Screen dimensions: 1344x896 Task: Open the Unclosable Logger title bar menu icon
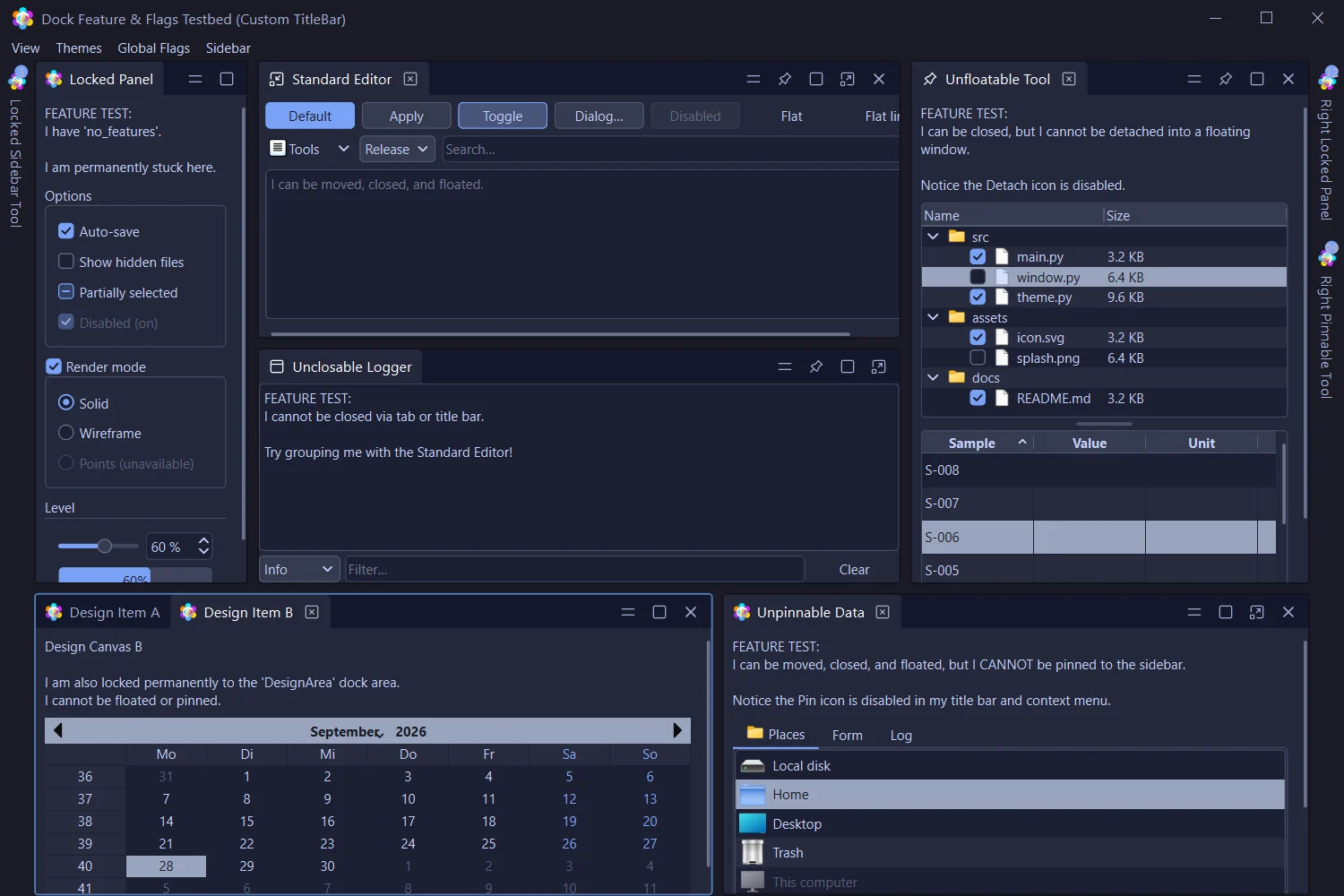(x=785, y=366)
